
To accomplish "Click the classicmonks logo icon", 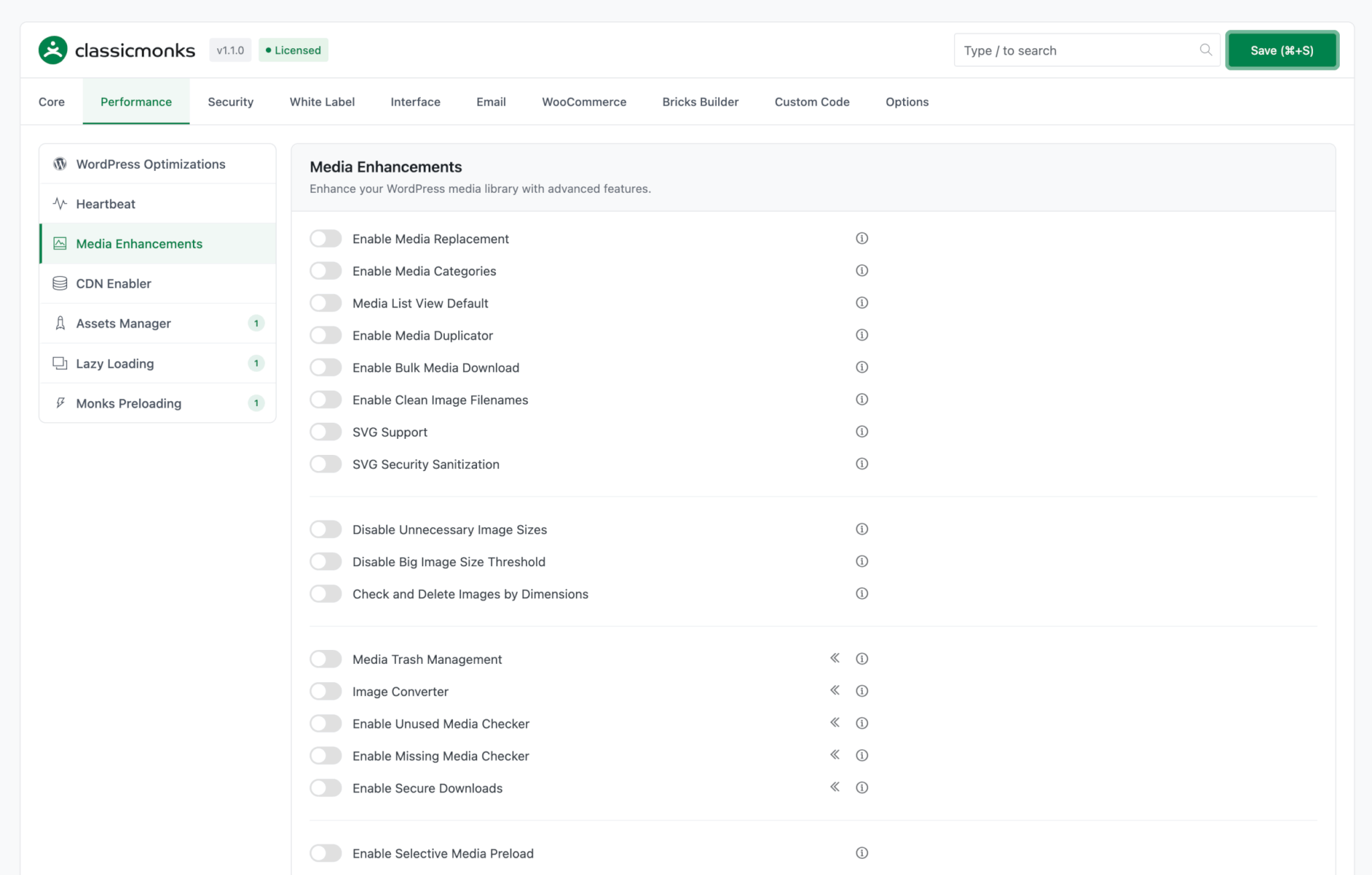I will coord(53,50).
